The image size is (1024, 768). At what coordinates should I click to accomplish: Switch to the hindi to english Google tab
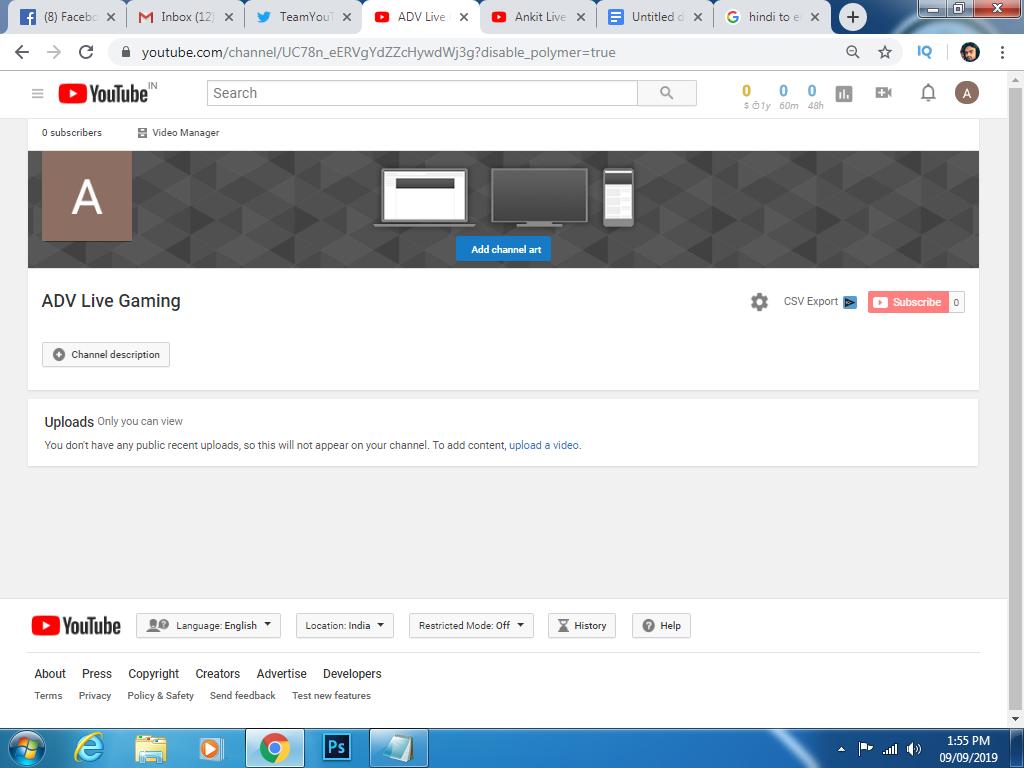(773, 17)
